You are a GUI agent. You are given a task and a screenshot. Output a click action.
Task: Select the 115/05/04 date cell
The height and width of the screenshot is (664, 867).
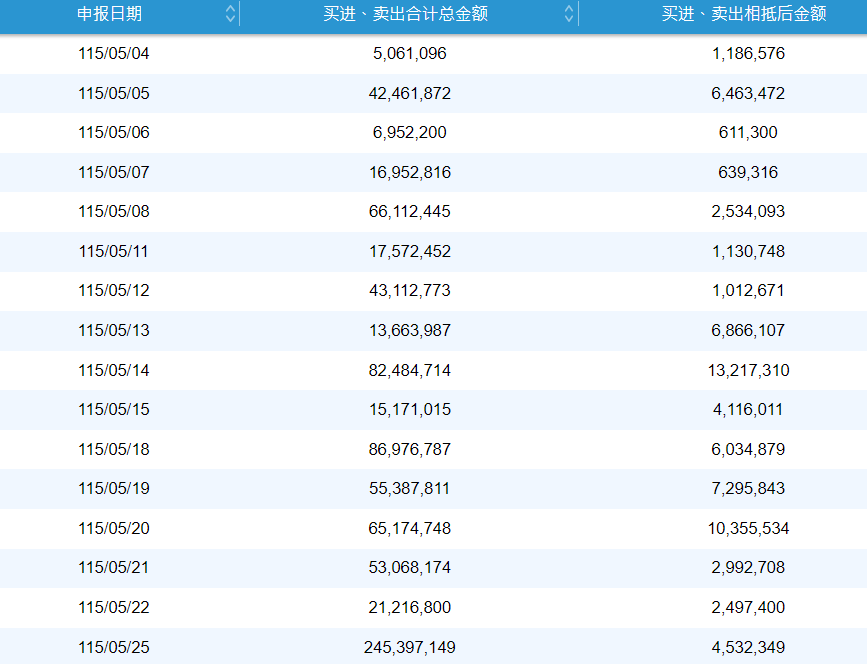(x=114, y=54)
